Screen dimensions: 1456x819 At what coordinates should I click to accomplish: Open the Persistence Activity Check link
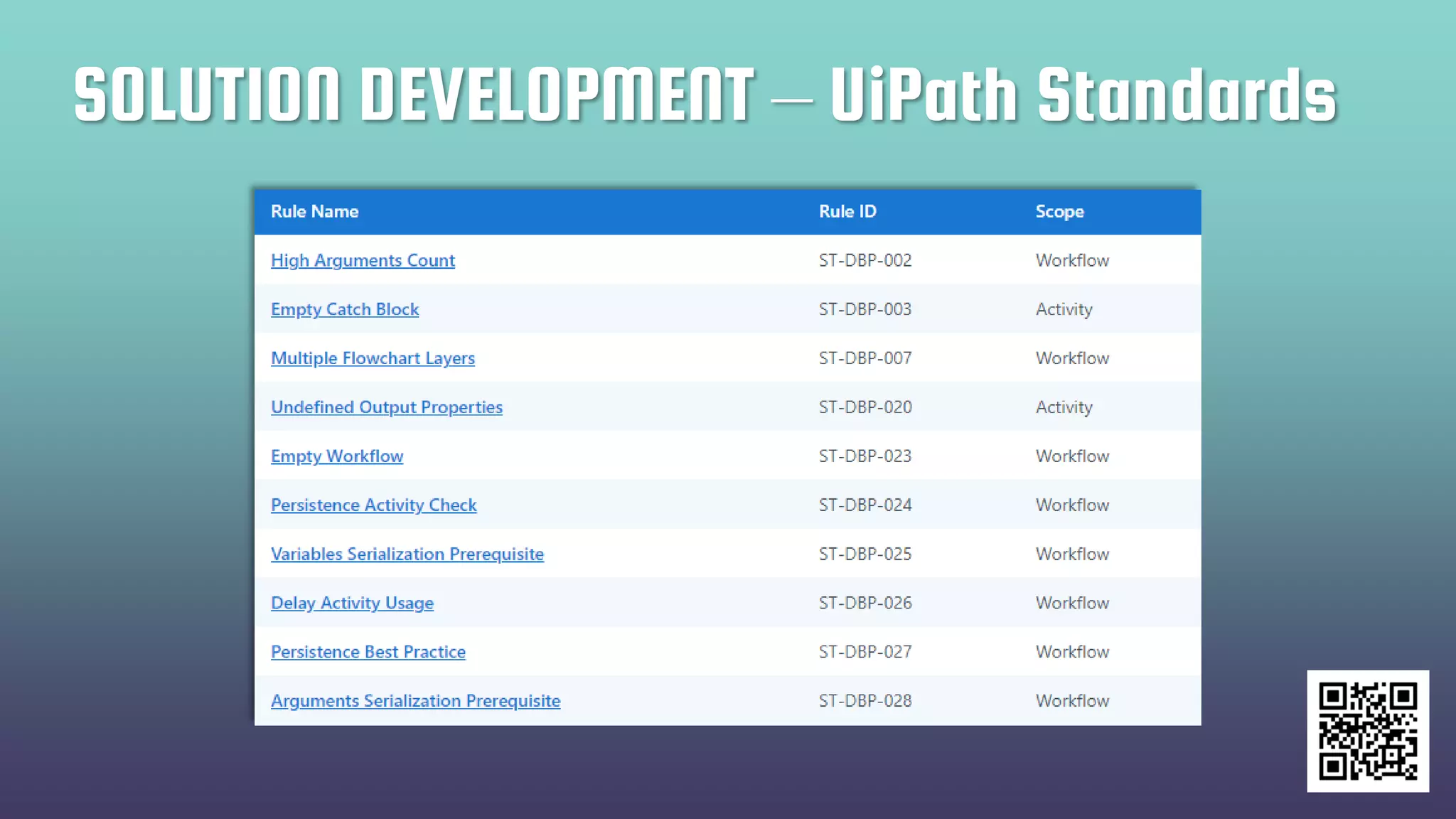(373, 505)
